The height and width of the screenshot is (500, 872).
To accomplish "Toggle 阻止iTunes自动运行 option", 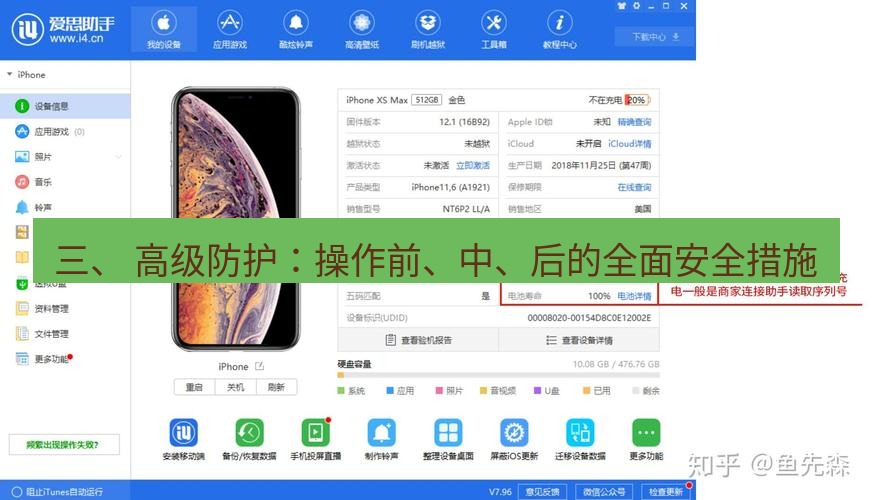I will tap(17, 492).
